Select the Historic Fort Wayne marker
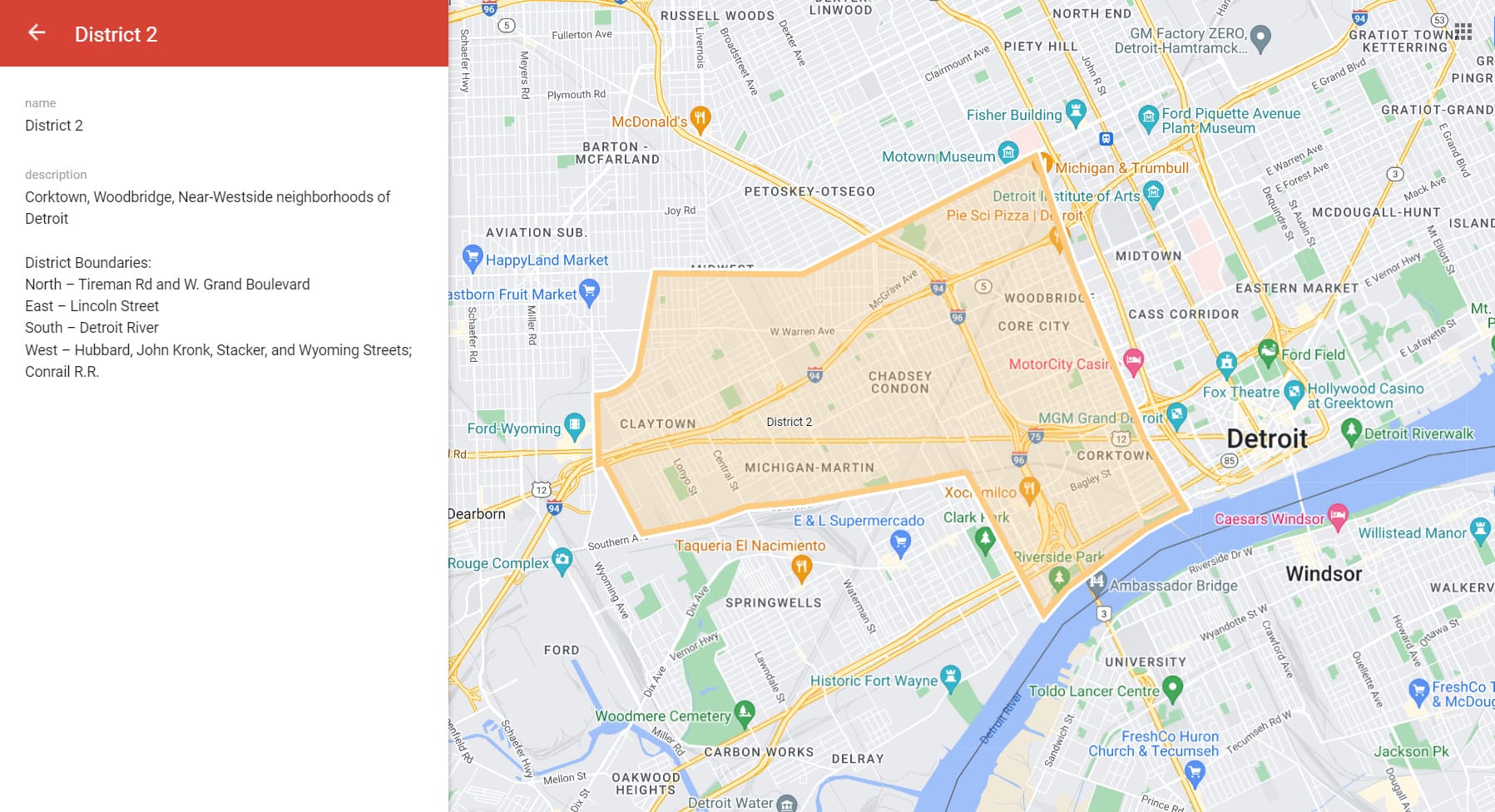Image resolution: width=1495 pixels, height=812 pixels. point(950,676)
